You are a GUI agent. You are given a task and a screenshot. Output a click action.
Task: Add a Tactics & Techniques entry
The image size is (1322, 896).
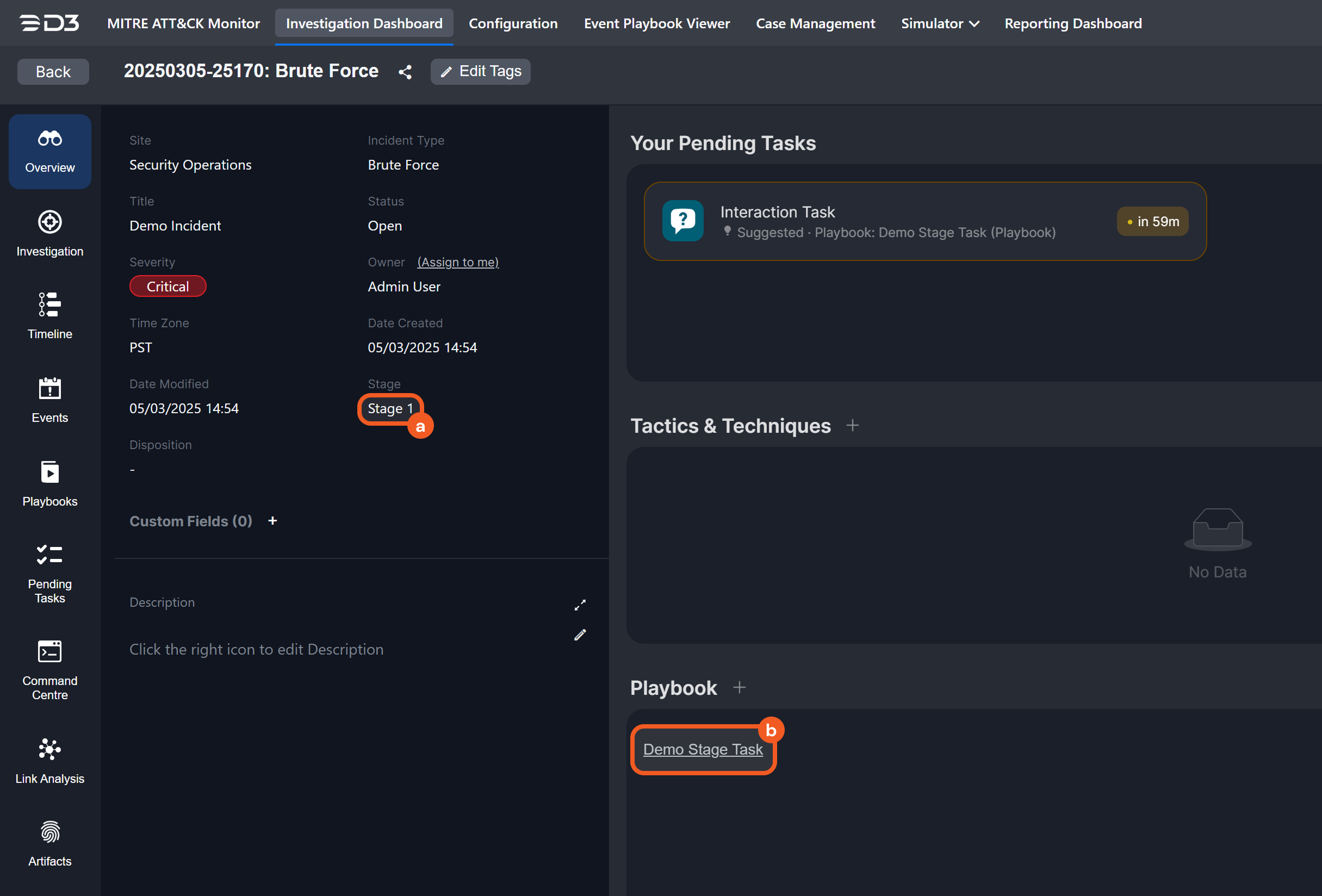coord(852,426)
